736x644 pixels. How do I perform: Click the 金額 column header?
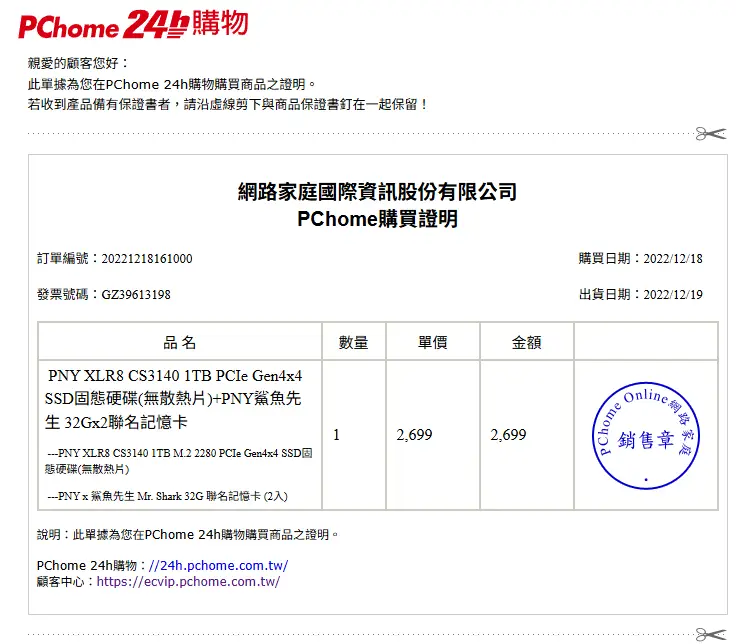point(526,342)
